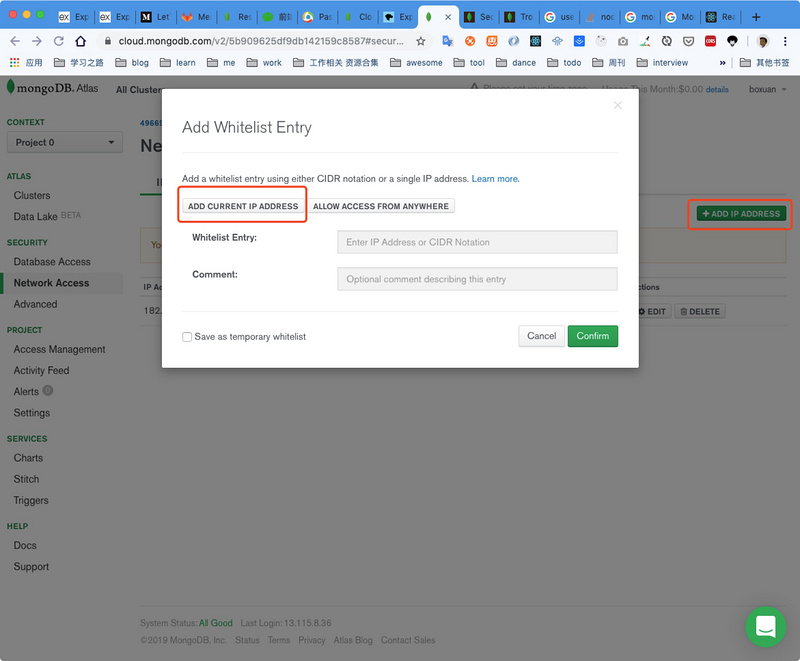
Task: Navigate back in browser history
Action: coord(15,41)
